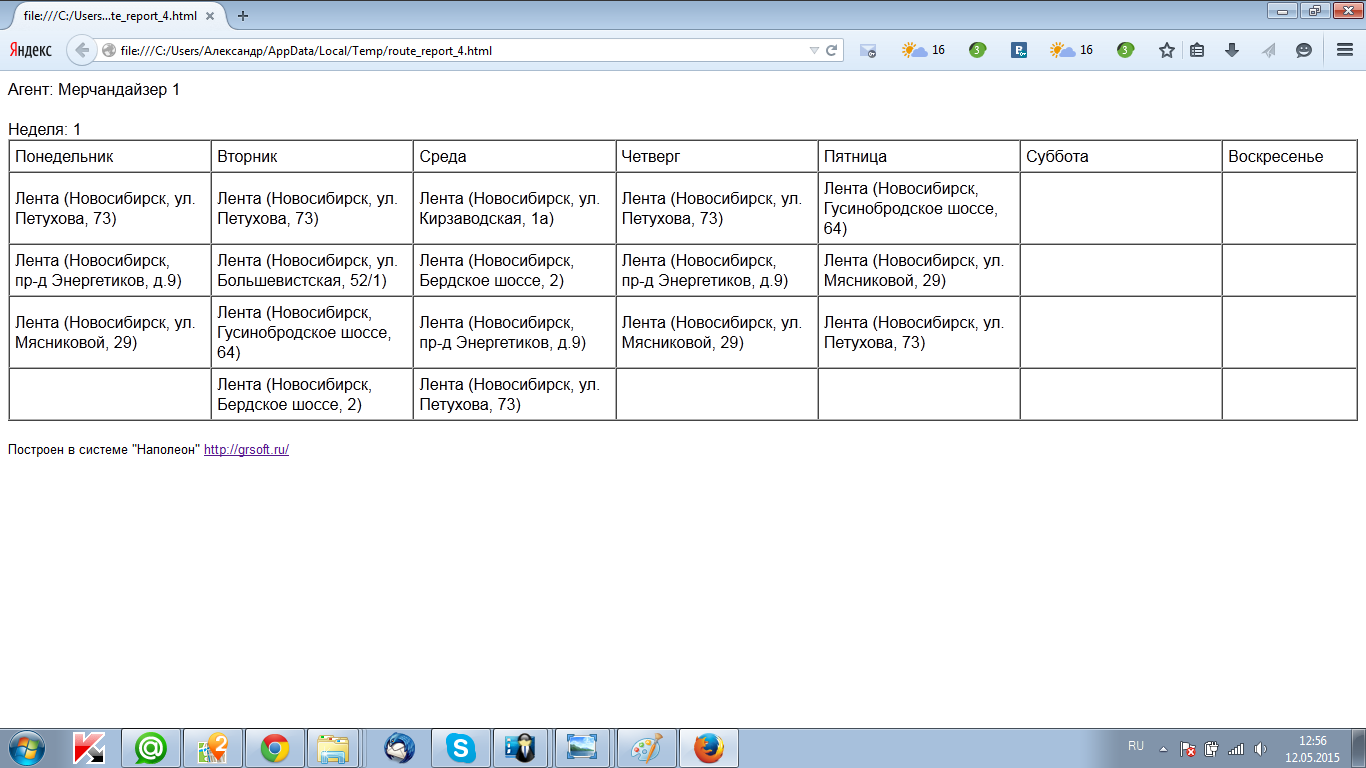Image resolution: width=1366 pixels, height=768 pixels.
Task: Open Skype from the taskbar
Action: 461,748
